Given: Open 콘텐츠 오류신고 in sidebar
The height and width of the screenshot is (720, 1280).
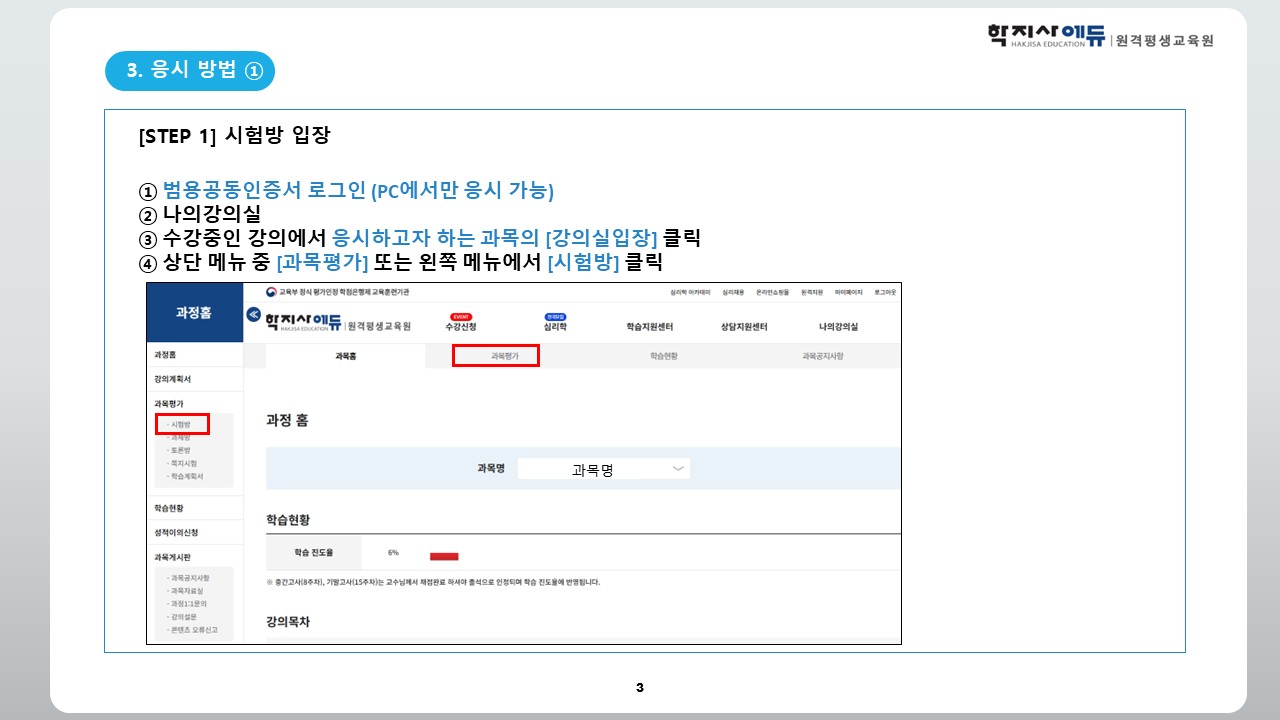Looking at the screenshot, I should [x=193, y=631].
